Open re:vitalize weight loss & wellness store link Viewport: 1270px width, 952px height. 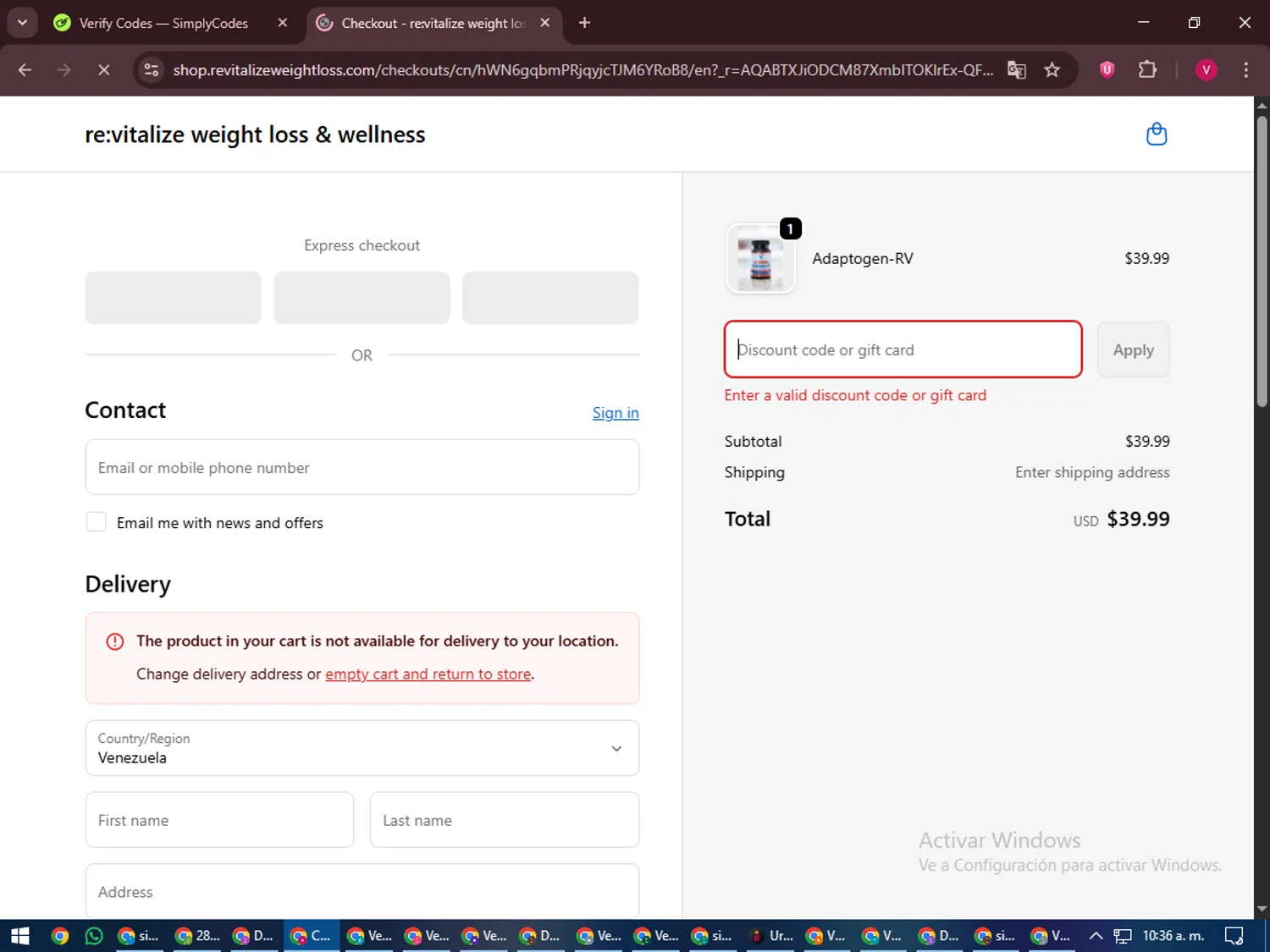[255, 135]
